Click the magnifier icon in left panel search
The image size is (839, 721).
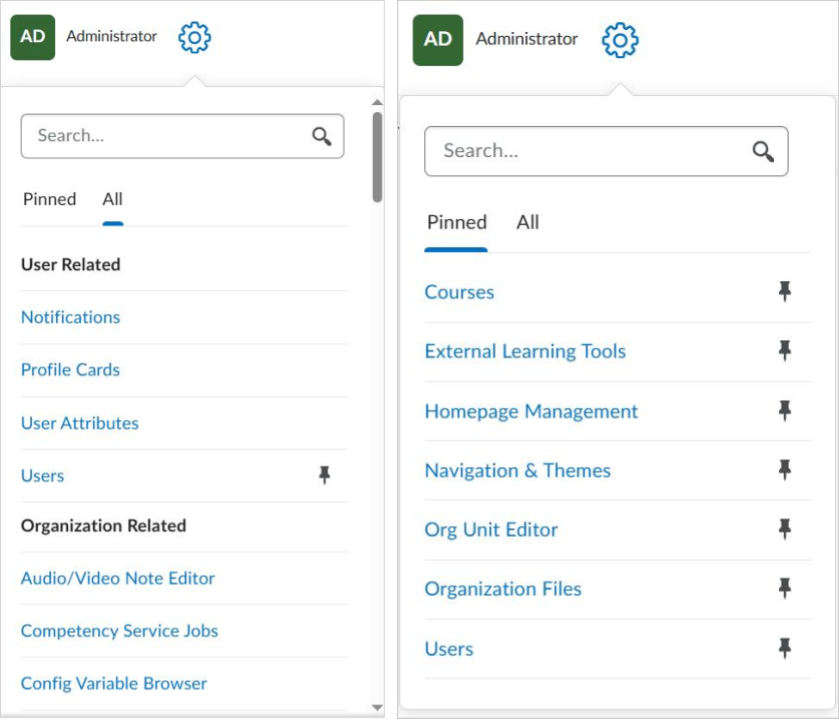click(321, 136)
